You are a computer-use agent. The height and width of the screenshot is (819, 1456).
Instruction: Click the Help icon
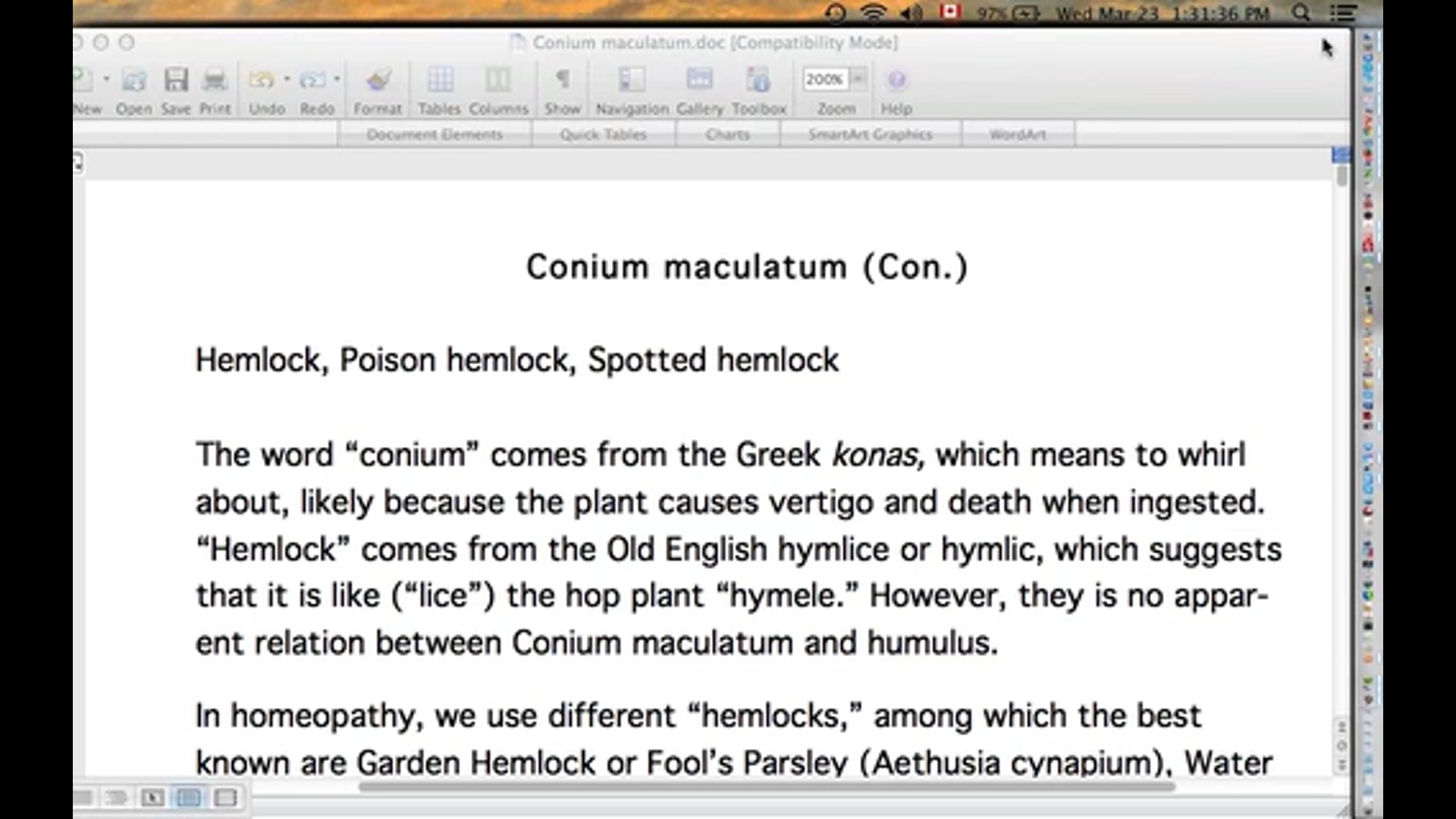tap(896, 81)
